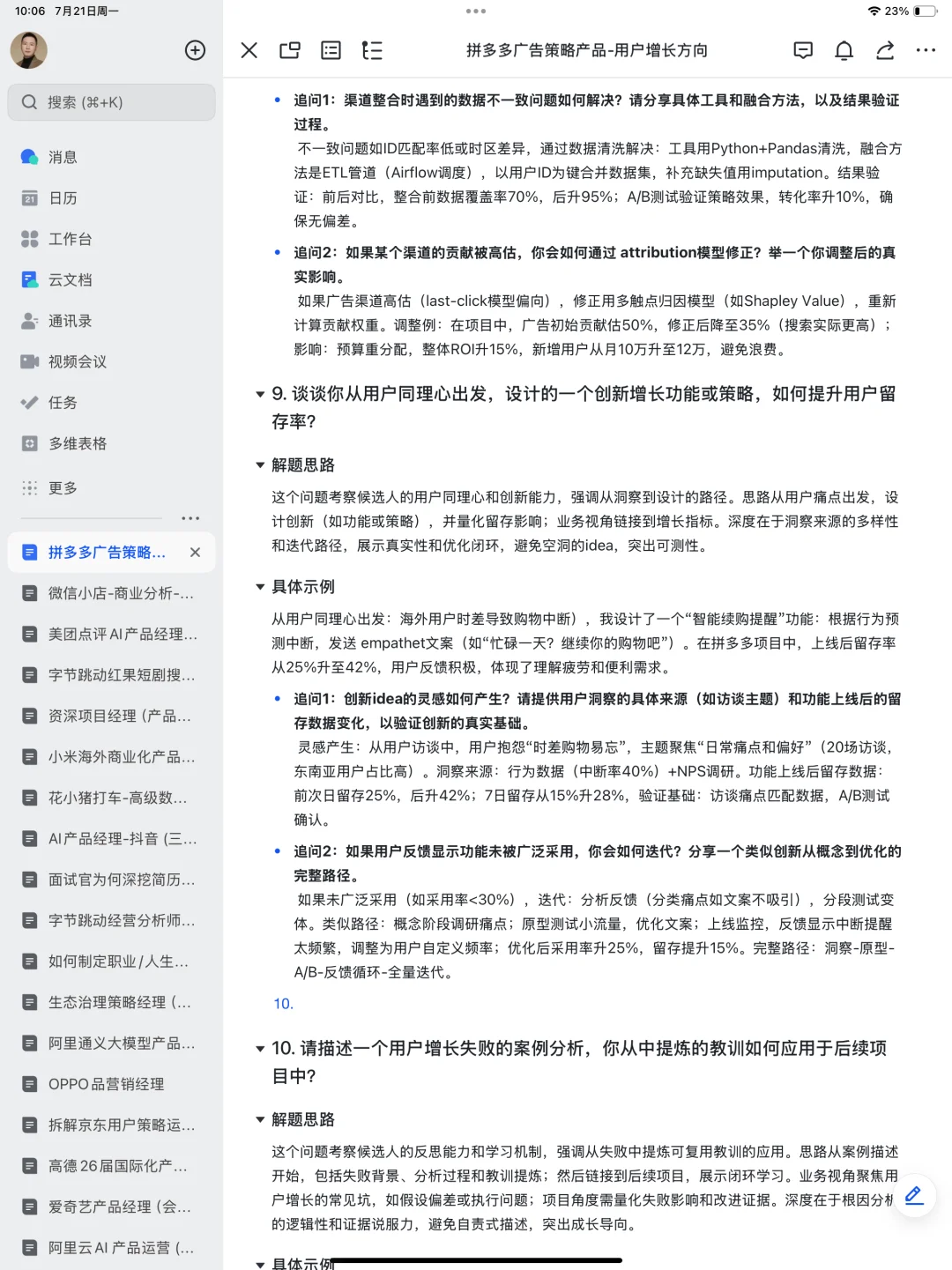Click the 通讯录 contacts icon
The height and width of the screenshot is (1270, 952).
(30, 321)
